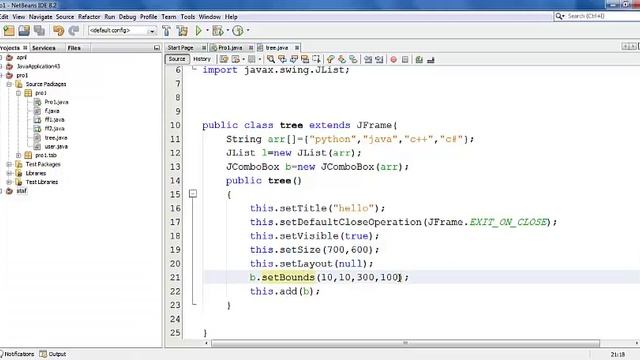Expand the Test Packages node

coord(9,164)
